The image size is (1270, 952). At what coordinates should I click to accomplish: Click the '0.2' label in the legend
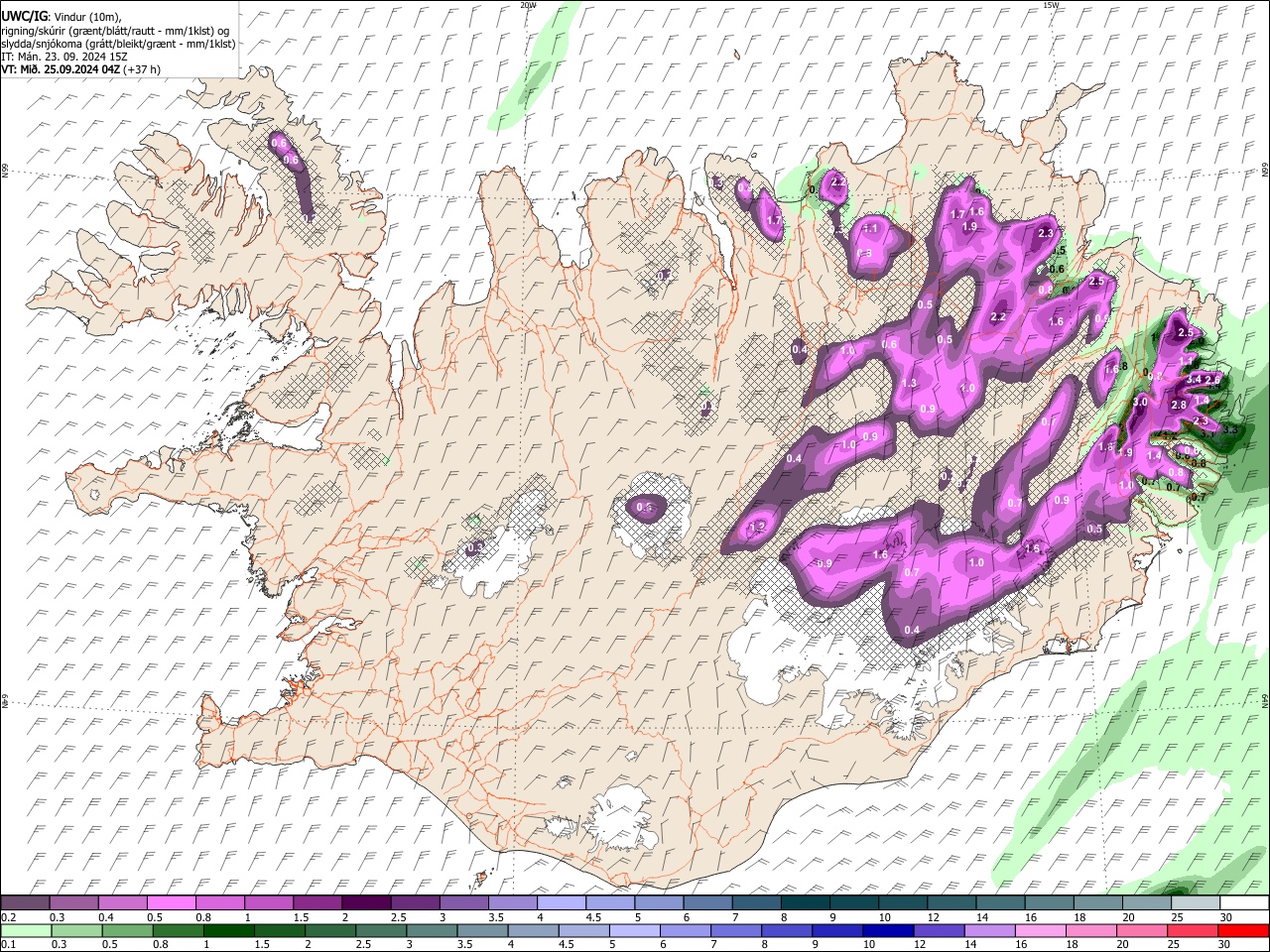[x=9, y=917]
